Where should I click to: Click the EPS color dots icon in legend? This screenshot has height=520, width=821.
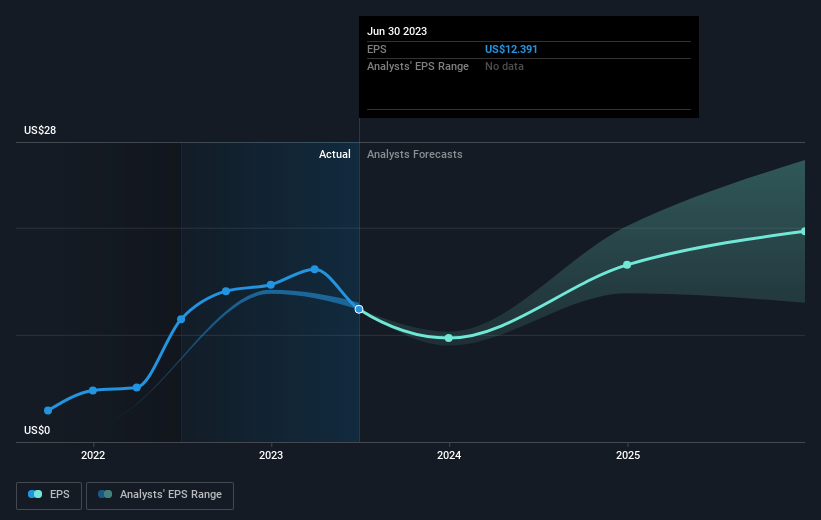click(x=35, y=494)
